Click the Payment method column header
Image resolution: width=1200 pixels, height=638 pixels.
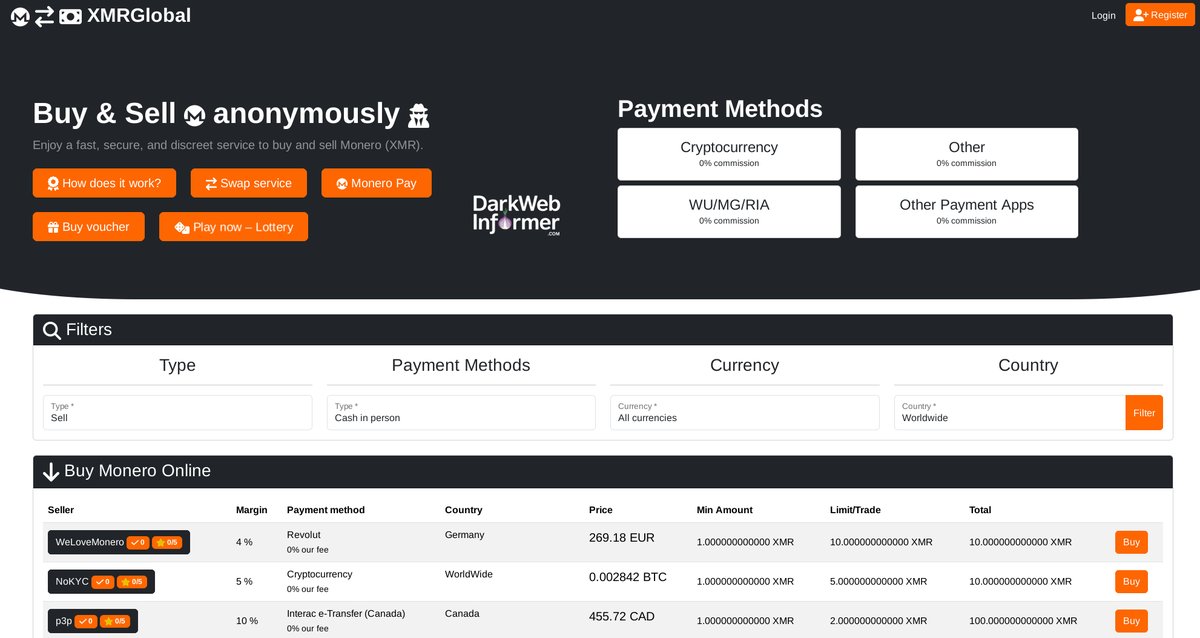click(x=326, y=510)
